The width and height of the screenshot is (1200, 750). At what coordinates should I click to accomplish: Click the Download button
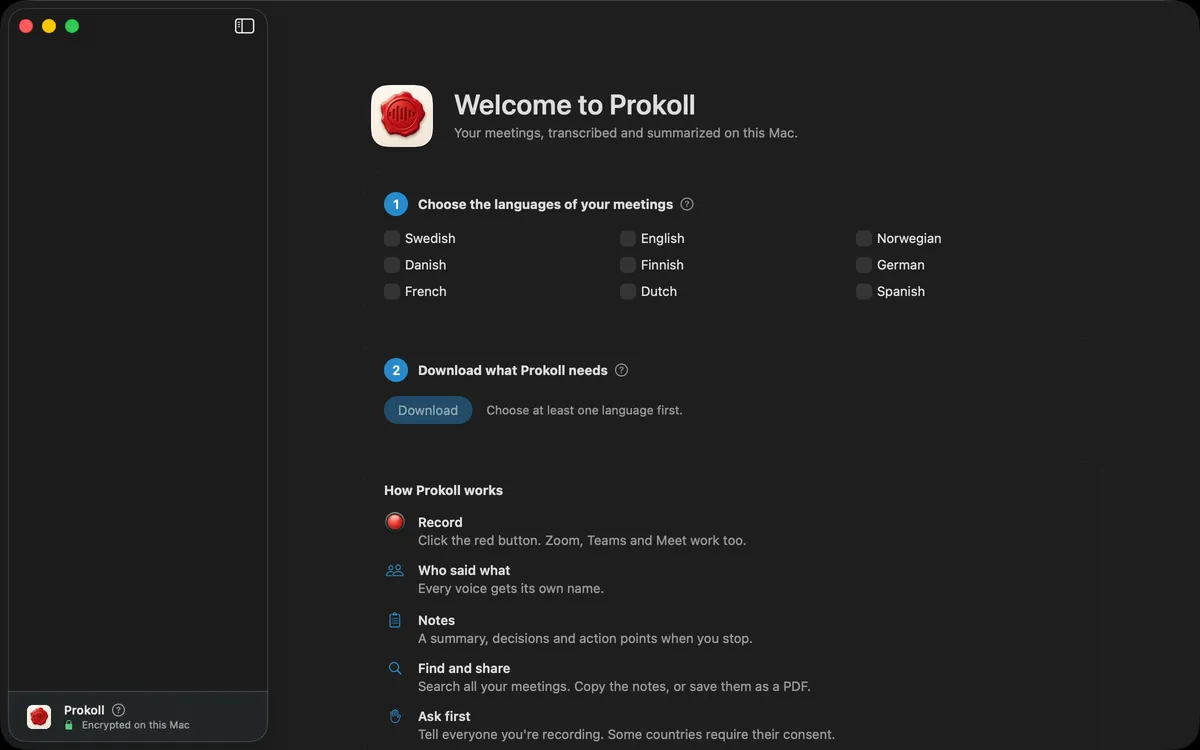pos(428,410)
